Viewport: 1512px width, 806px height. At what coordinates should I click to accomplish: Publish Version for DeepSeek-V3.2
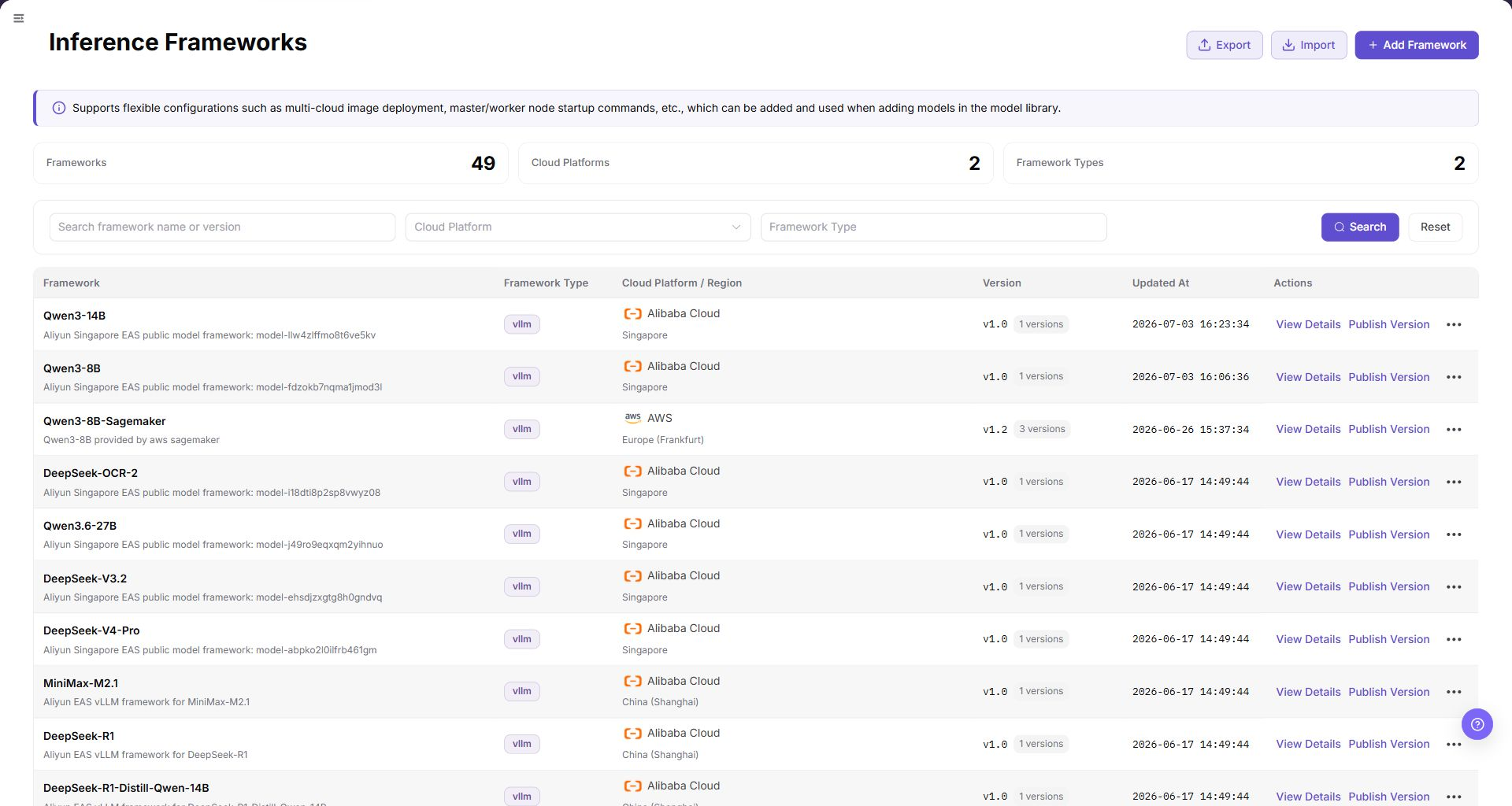(1388, 586)
